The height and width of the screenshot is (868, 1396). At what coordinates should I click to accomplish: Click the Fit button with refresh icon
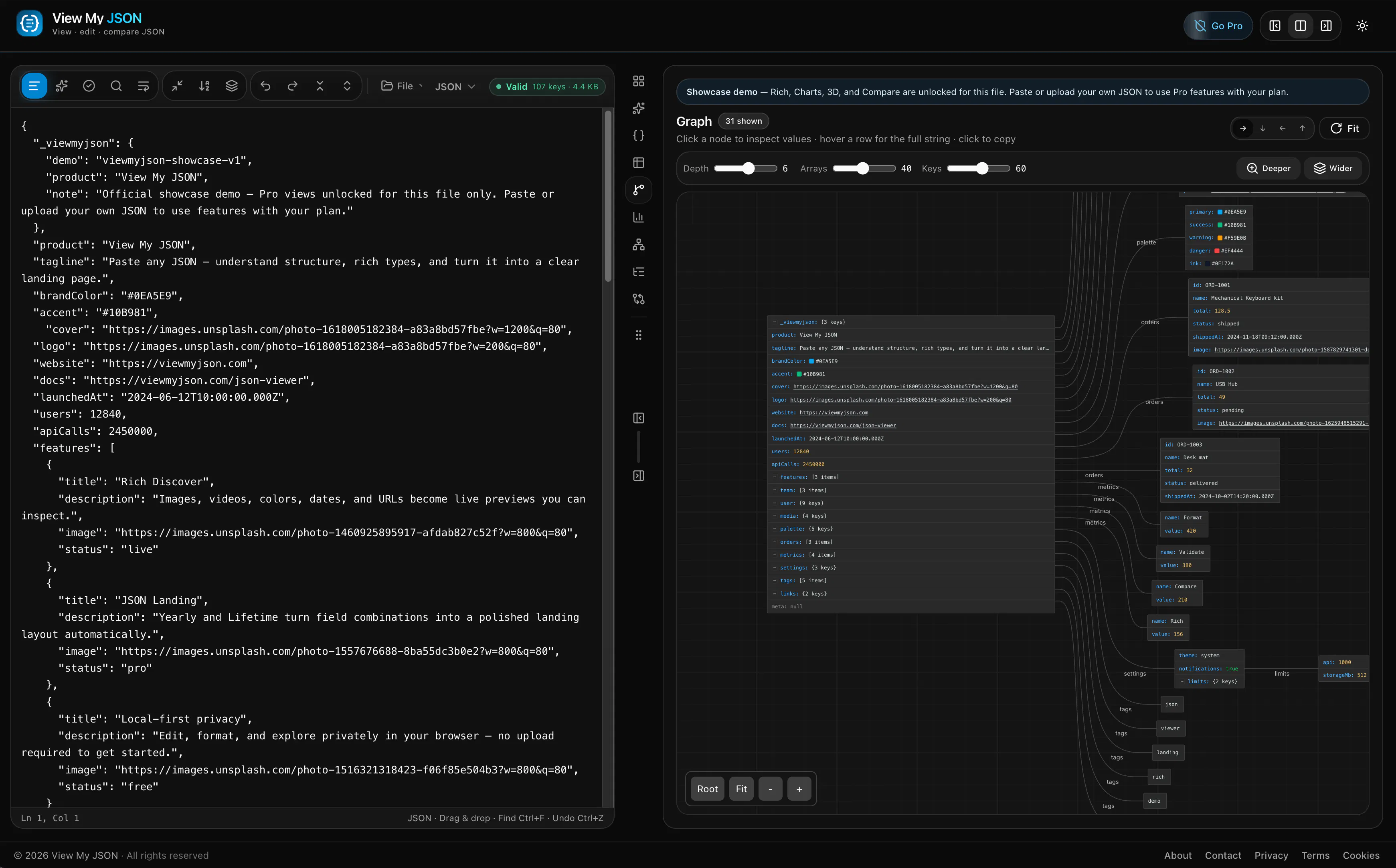pos(1344,129)
